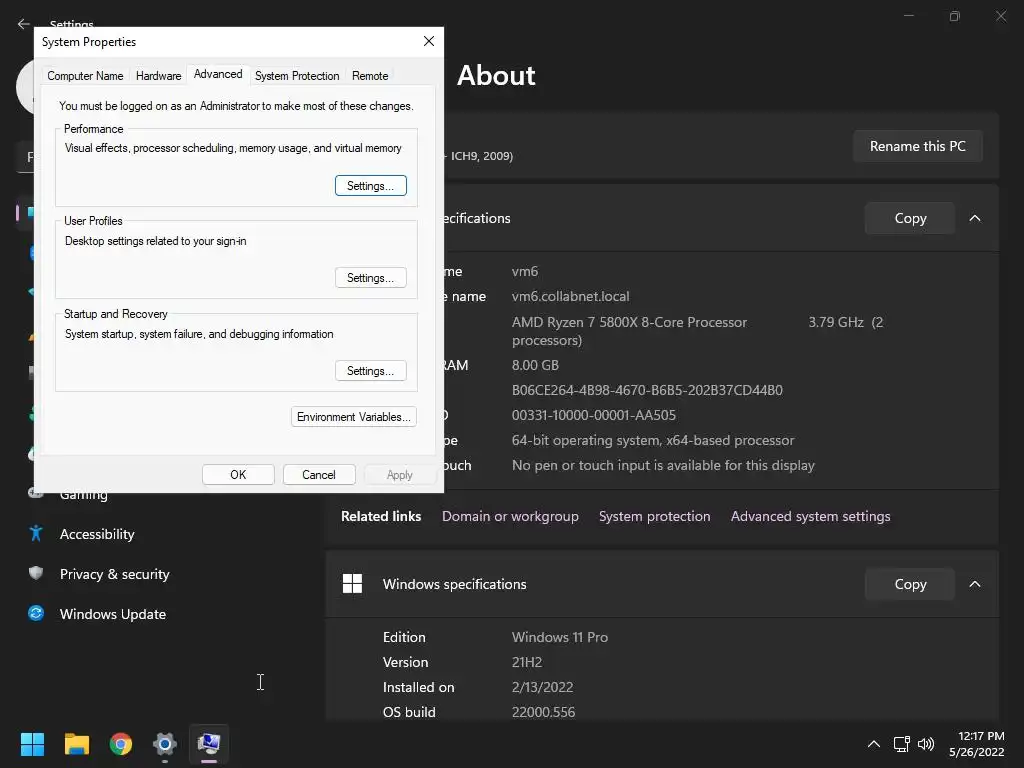Open Environment Variables dialog
The width and height of the screenshot is (1024, 768).
click(x=353, y=417)
